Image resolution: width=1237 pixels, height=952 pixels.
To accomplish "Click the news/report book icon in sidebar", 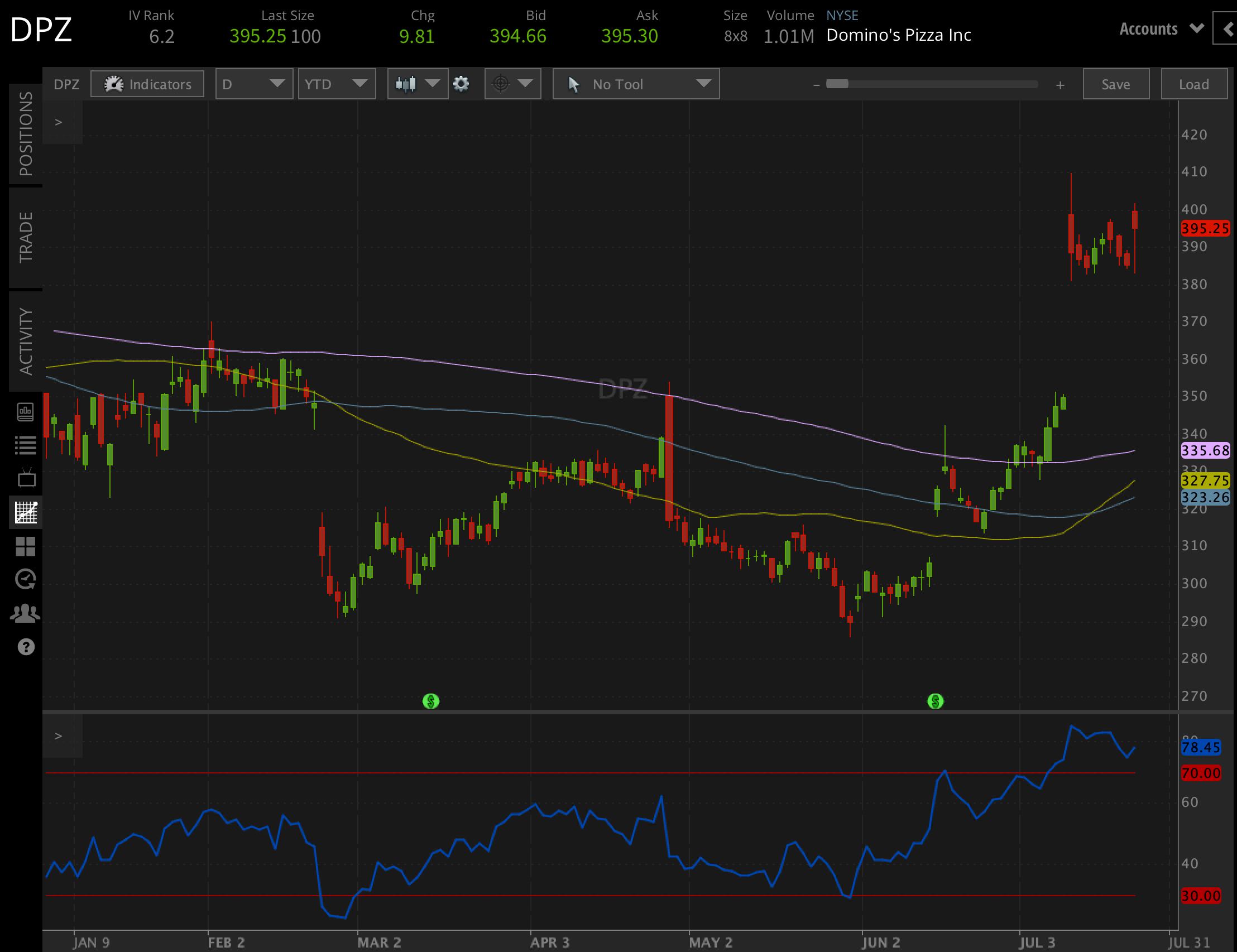I will (26, 412).
